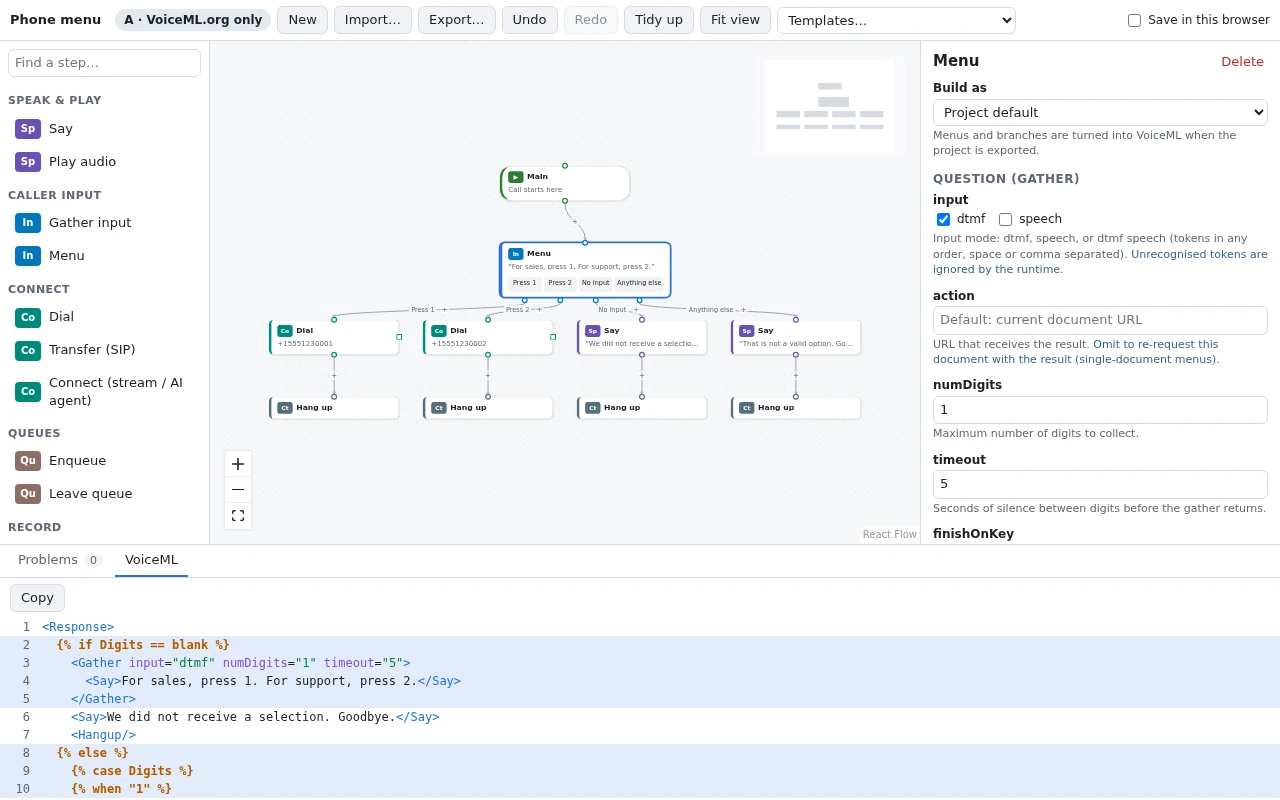Open the Import dialog

pyautogui.click(x=373, y=20)
